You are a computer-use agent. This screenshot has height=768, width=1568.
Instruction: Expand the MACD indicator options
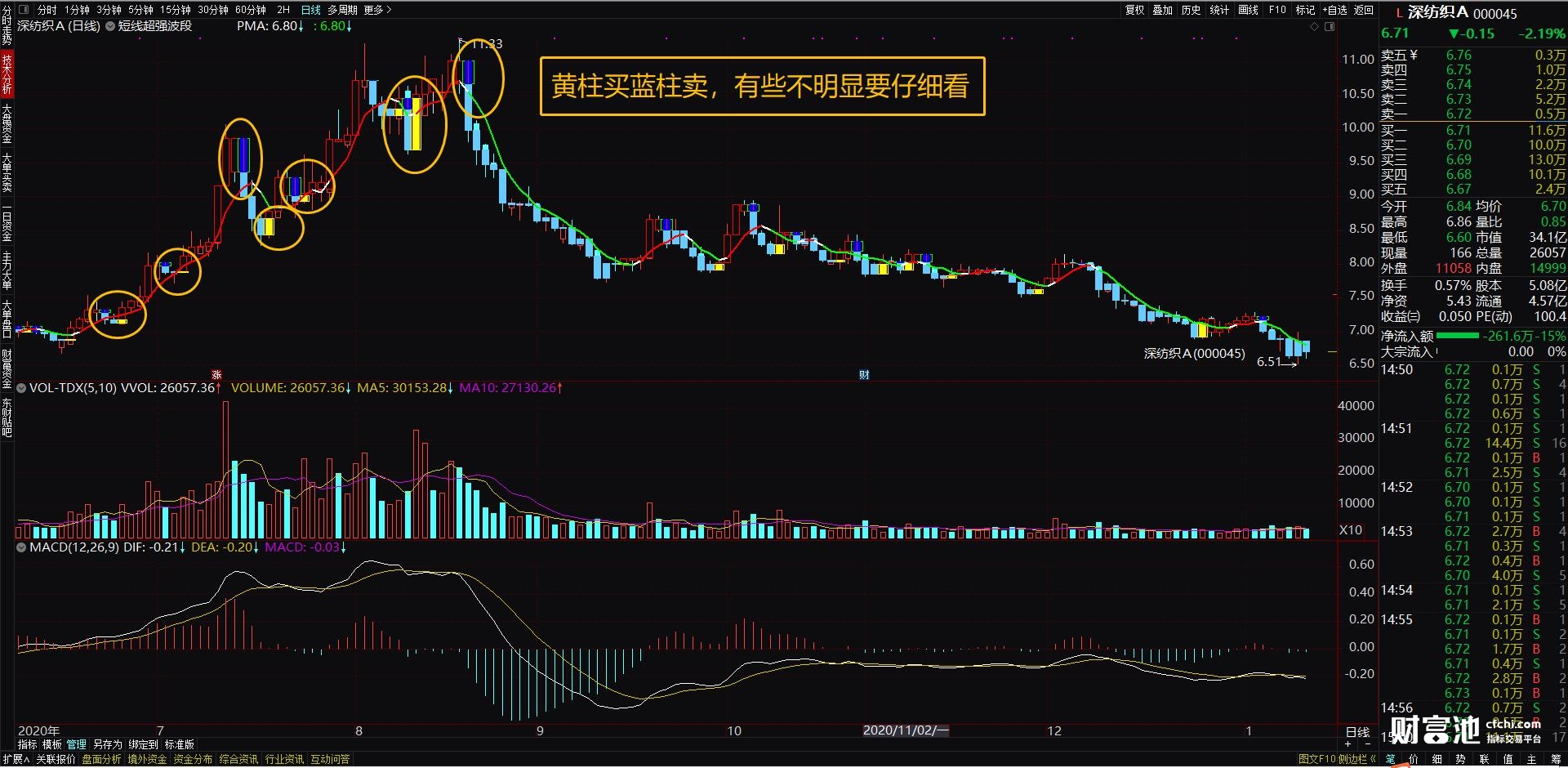pos(21,547)
